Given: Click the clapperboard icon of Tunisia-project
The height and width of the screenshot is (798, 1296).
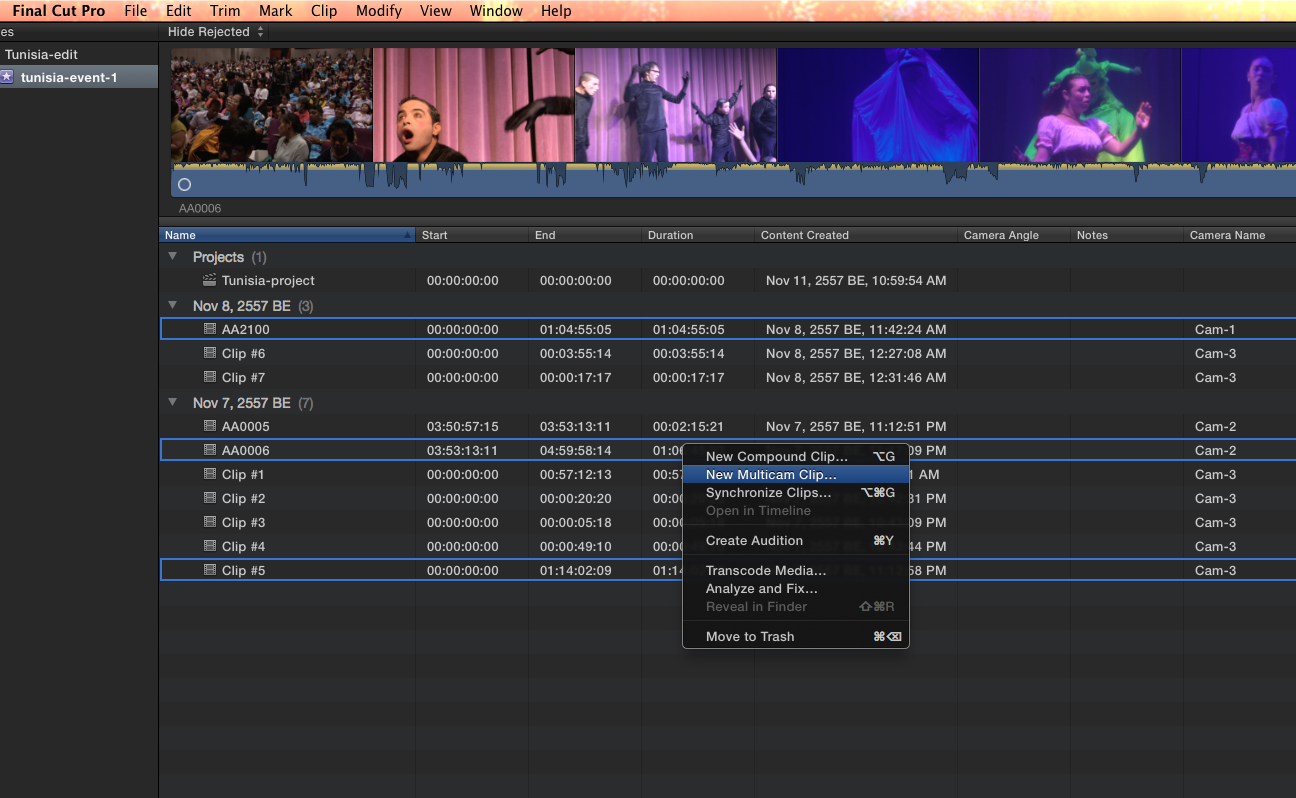Looking at the screenshot, I should [209, 280].
